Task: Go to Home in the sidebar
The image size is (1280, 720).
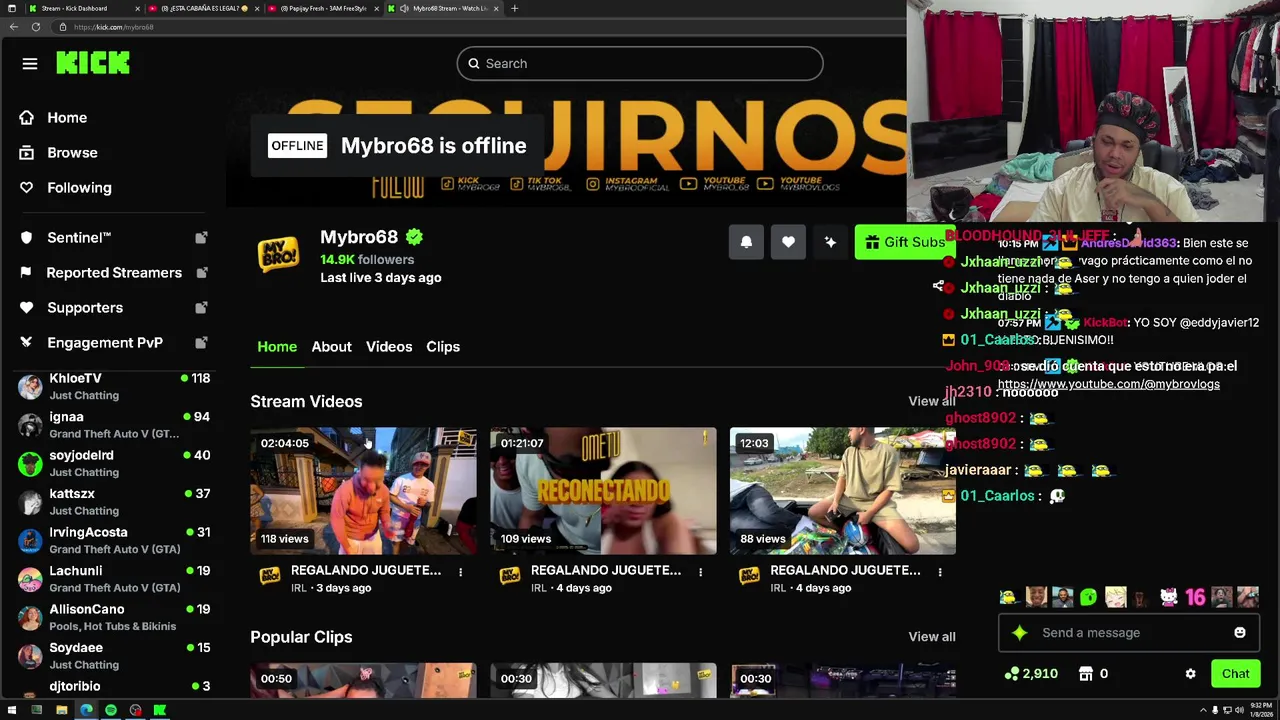Action: [x=67, y=118]
